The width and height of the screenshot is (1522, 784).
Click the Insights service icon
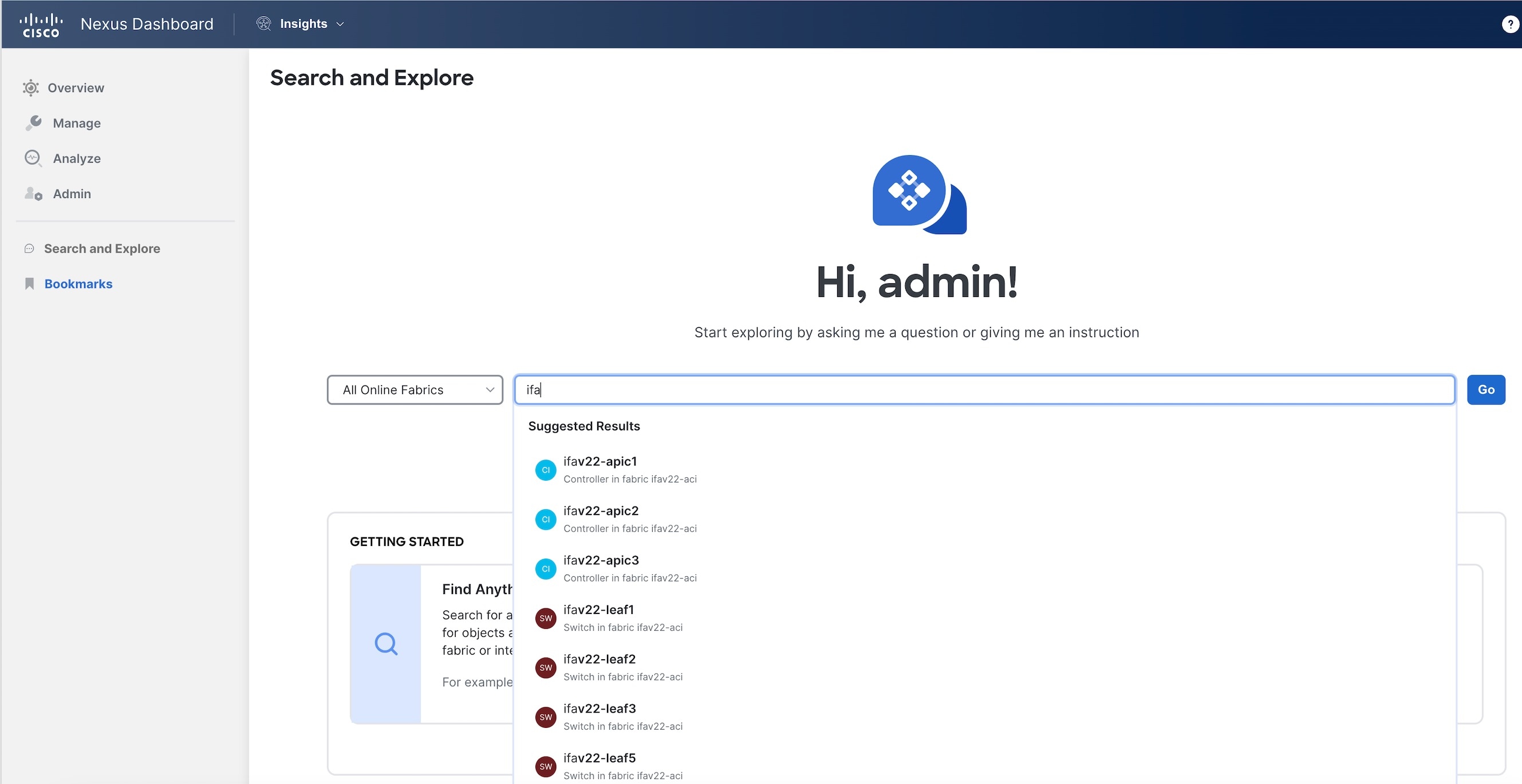pos(263,23)
